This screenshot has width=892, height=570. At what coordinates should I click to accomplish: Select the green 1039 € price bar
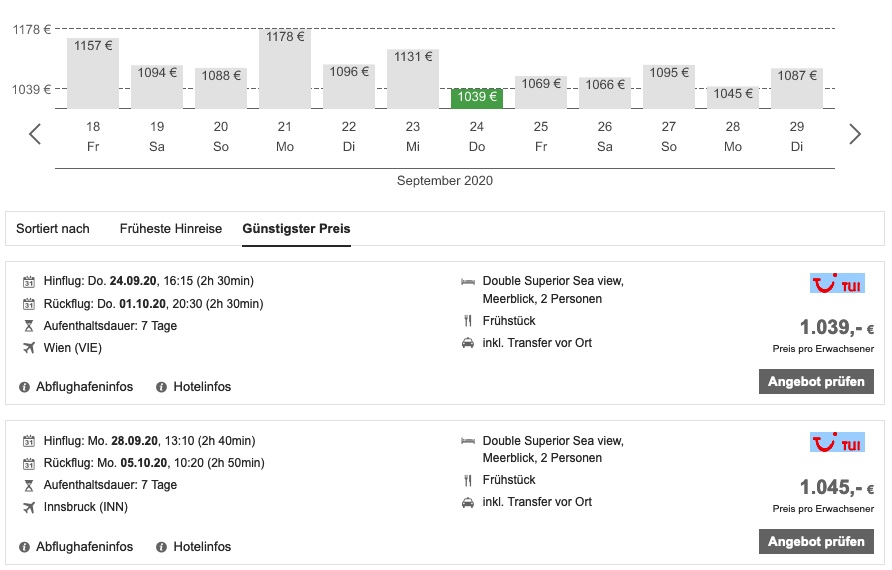pyautogui.click(x=477, y=98)
